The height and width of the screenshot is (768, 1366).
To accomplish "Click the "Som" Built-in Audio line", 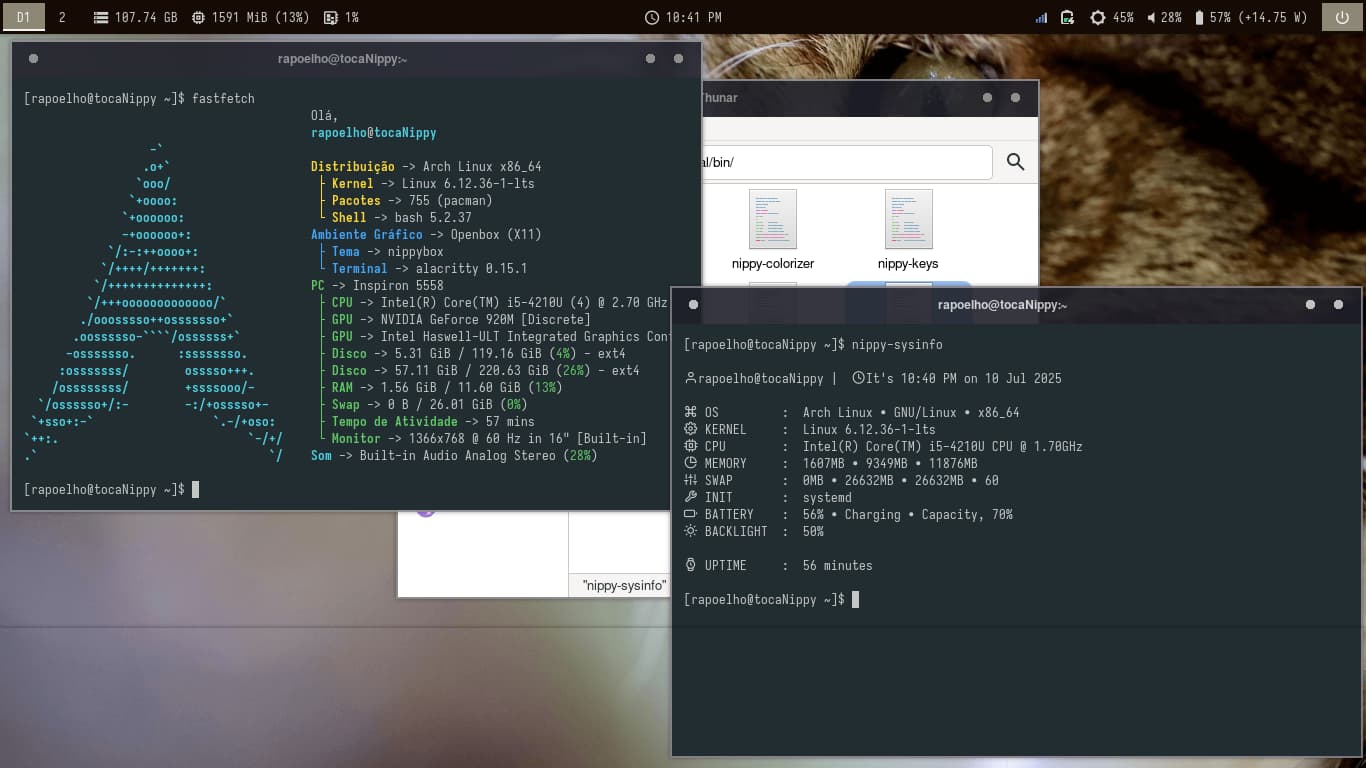I will click(454, 455).
